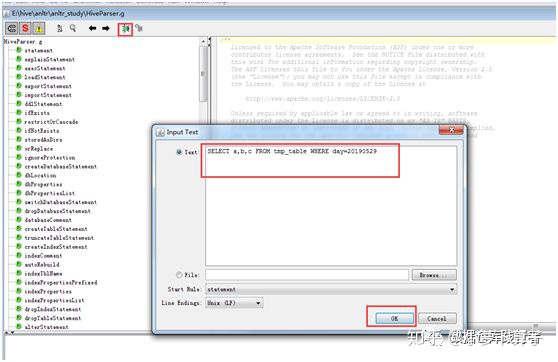Click the File path input field
Viewport: 558px width, 362px height.
pos(307,275)
